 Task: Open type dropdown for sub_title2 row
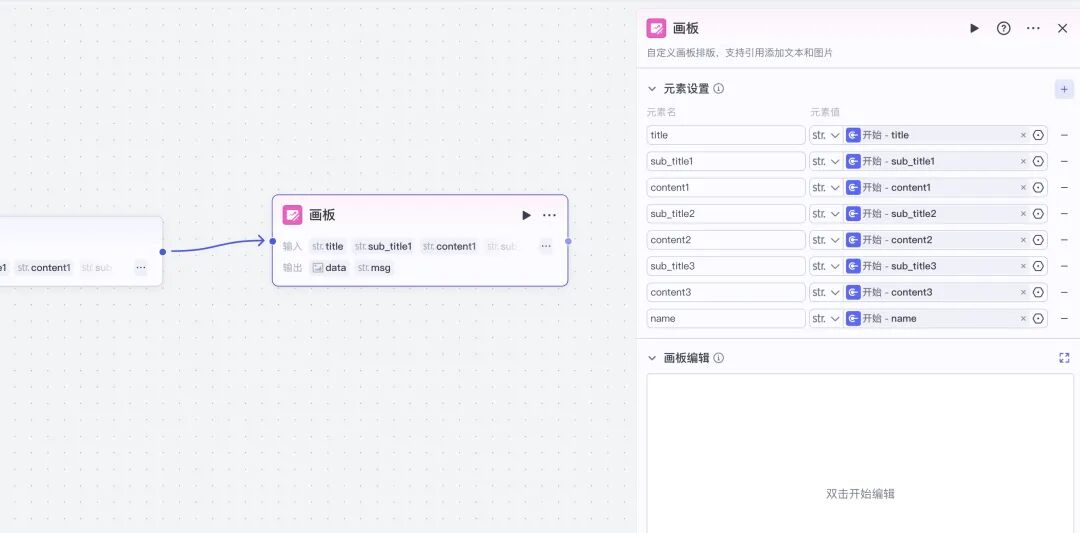point(826,213)
